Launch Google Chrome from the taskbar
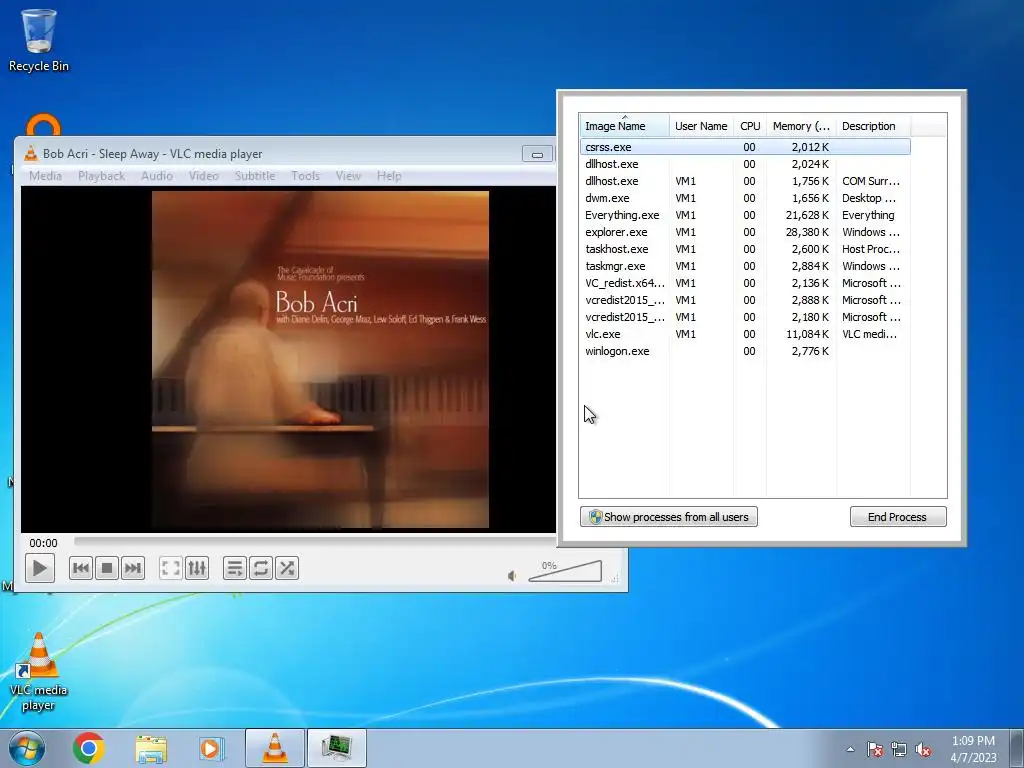 89,748
